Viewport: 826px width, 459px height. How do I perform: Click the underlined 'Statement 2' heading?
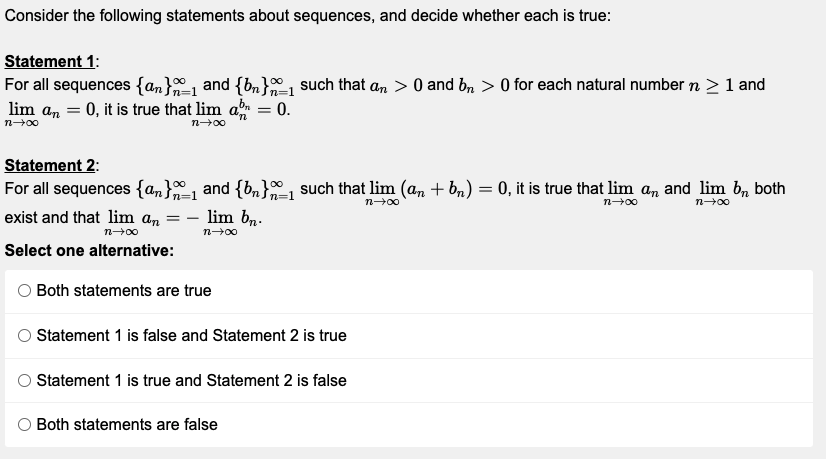[x=50, y=165]
